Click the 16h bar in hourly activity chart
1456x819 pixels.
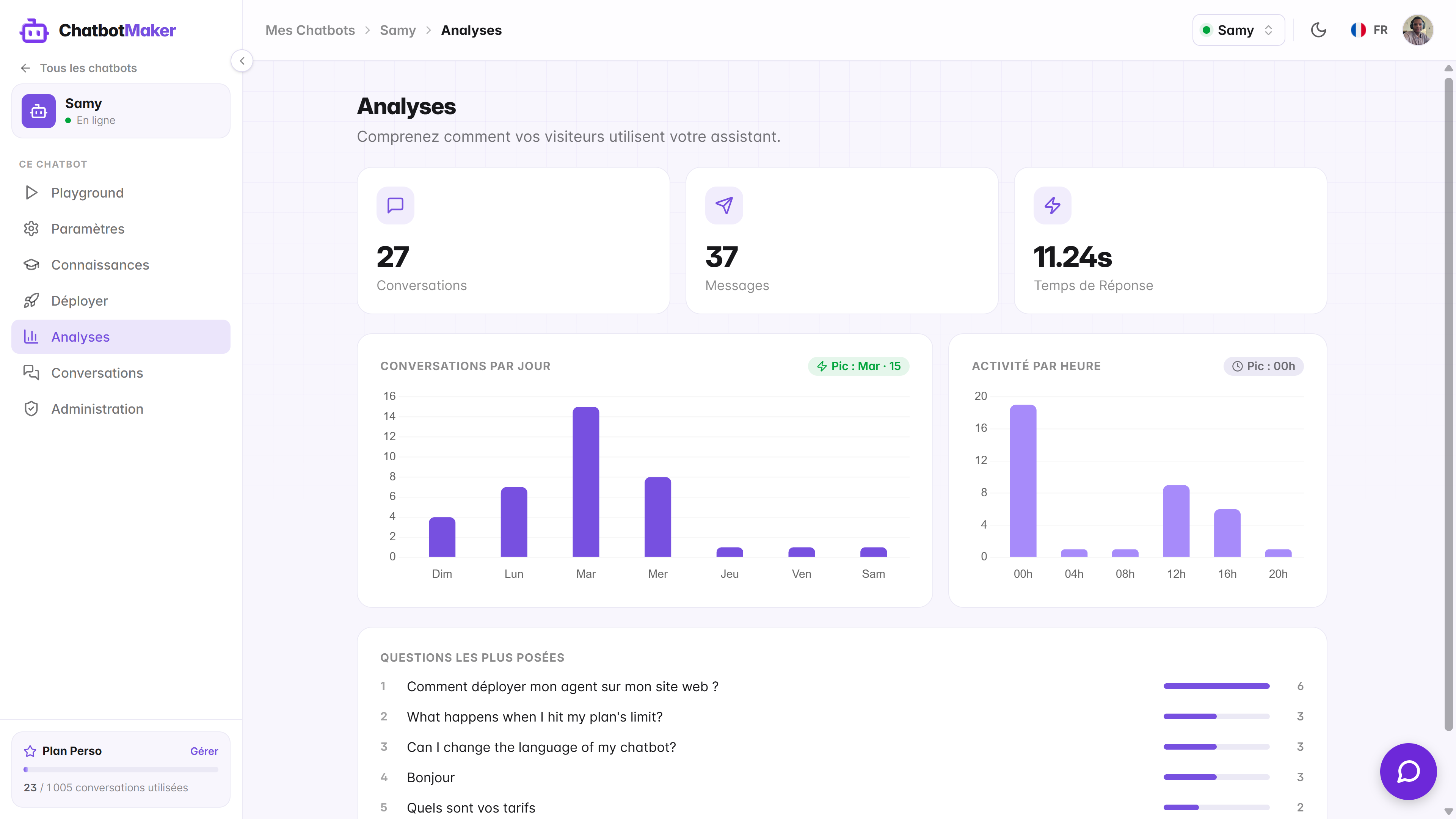(x=1227, y=533)
